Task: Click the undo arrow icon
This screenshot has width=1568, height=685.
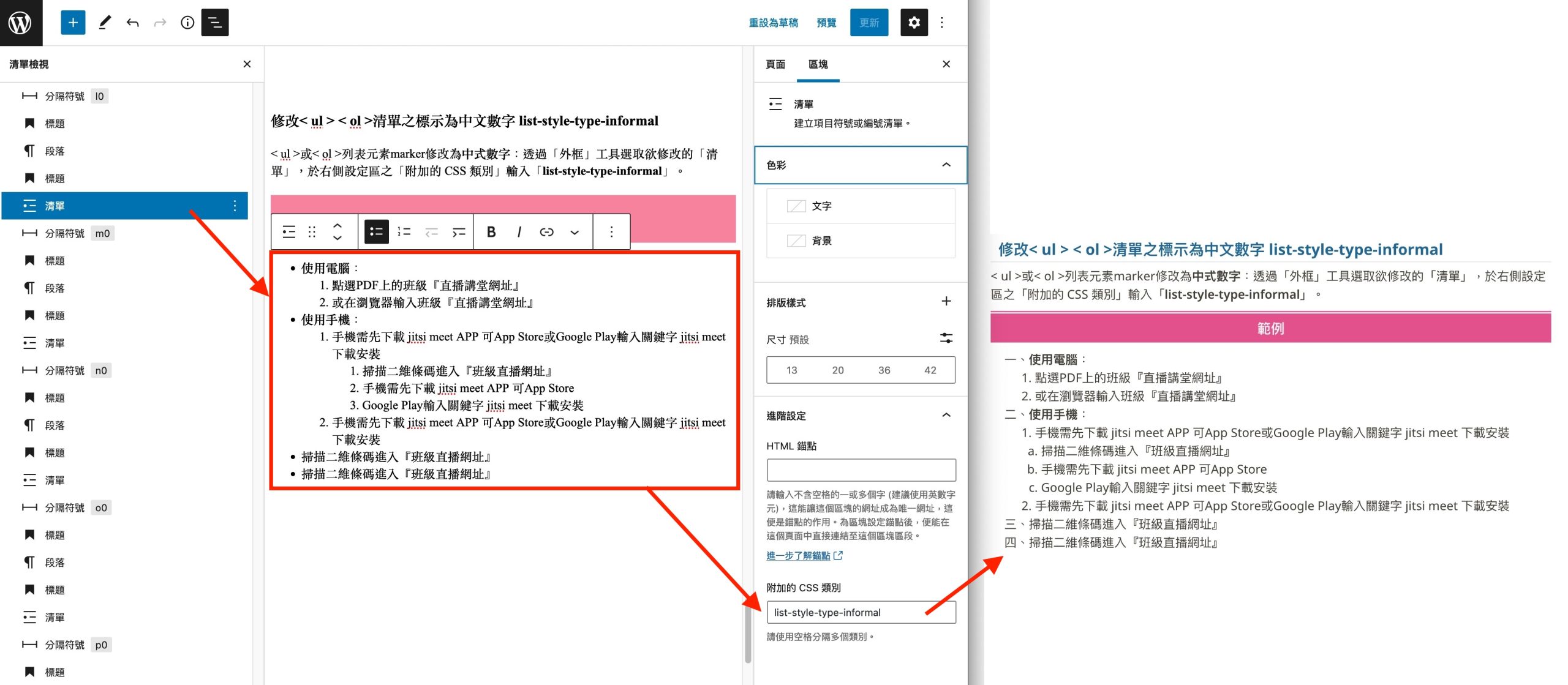Action: (132, 23)
